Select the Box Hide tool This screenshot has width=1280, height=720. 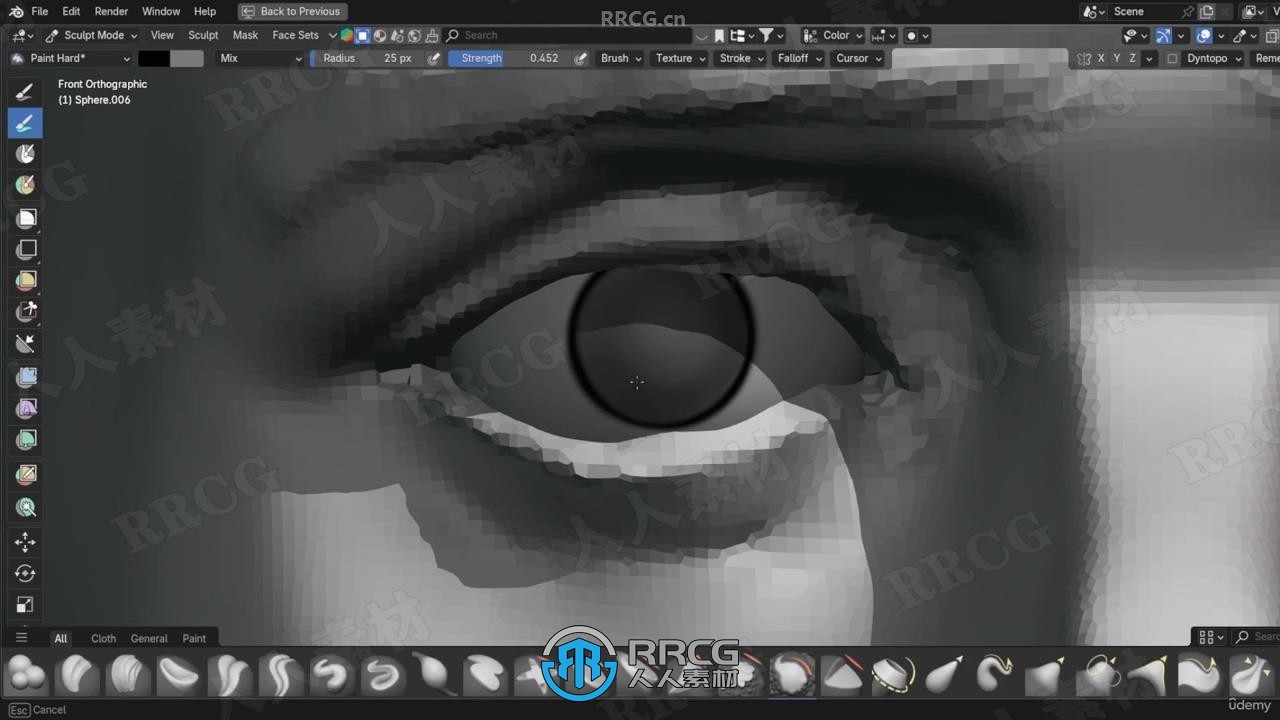click(x=25, y=249)
